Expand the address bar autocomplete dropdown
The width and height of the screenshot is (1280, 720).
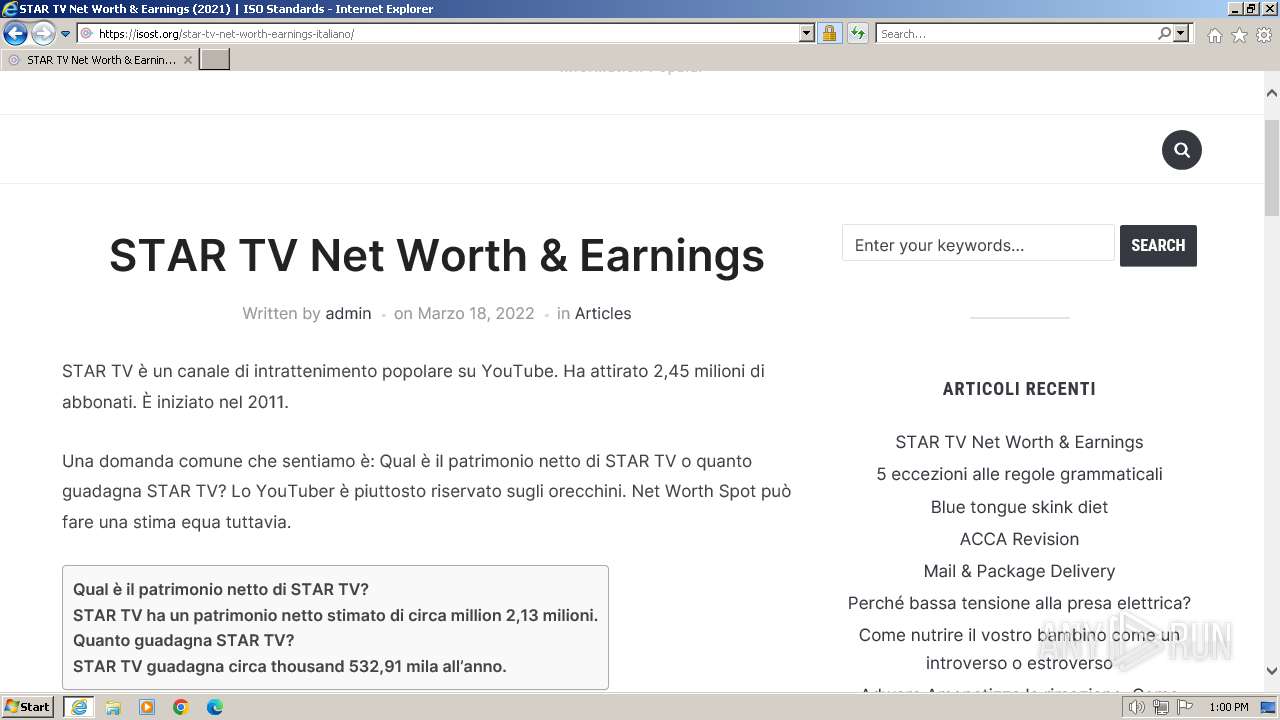coord(807,34)
